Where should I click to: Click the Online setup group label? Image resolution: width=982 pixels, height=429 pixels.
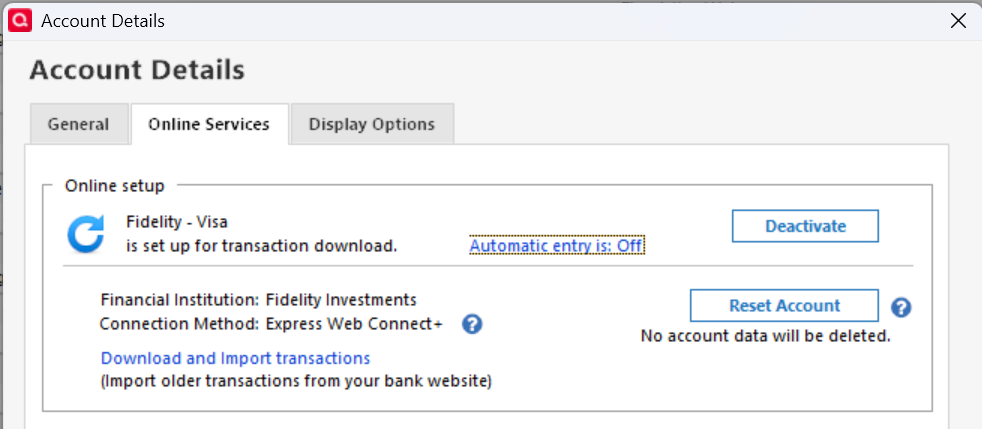point(115,185)
